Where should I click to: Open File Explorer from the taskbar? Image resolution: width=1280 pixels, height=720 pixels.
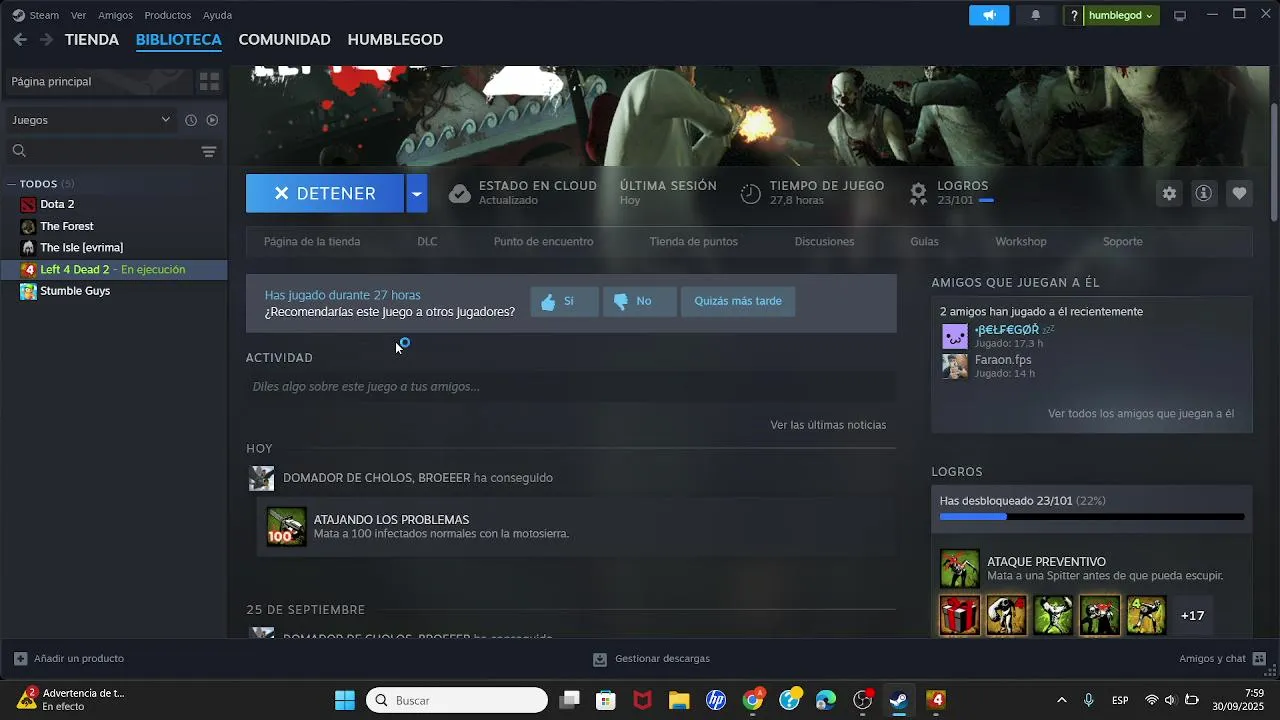point(679,700)
